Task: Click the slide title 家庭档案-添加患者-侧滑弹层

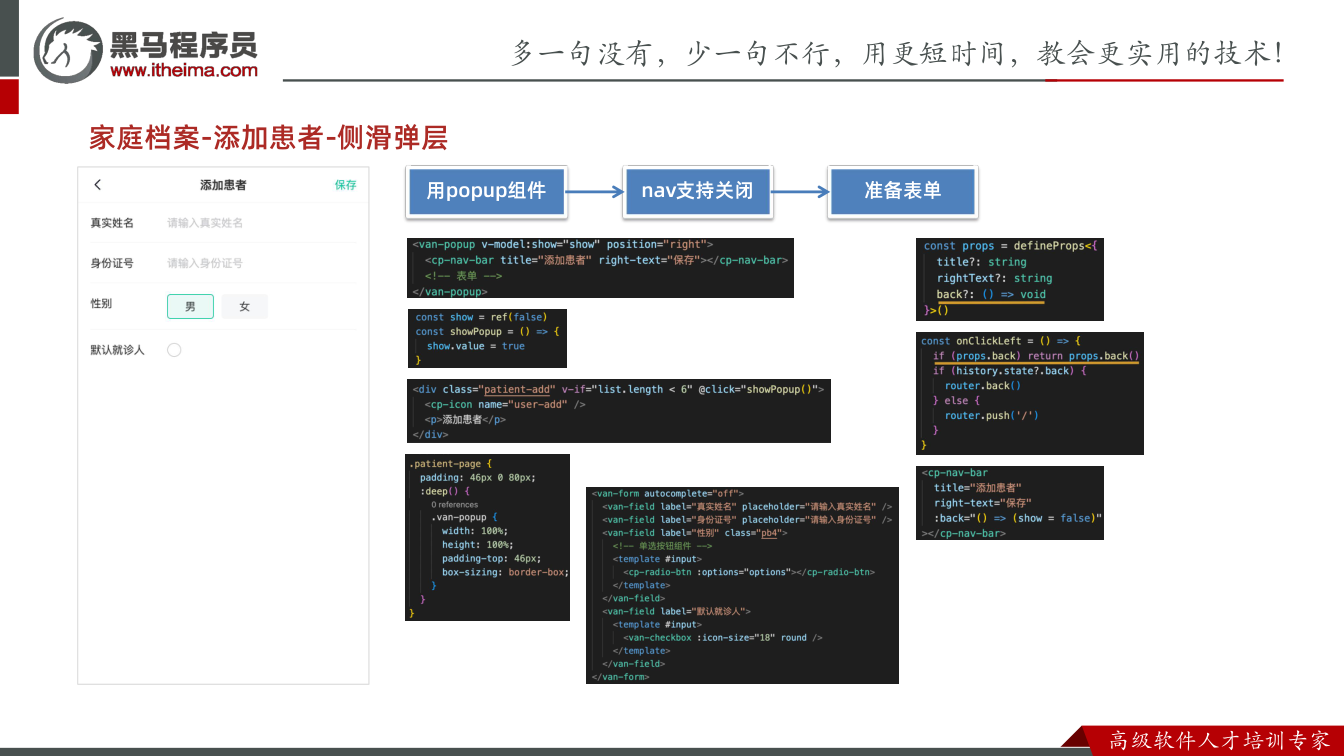Action: tap(268, 138)
